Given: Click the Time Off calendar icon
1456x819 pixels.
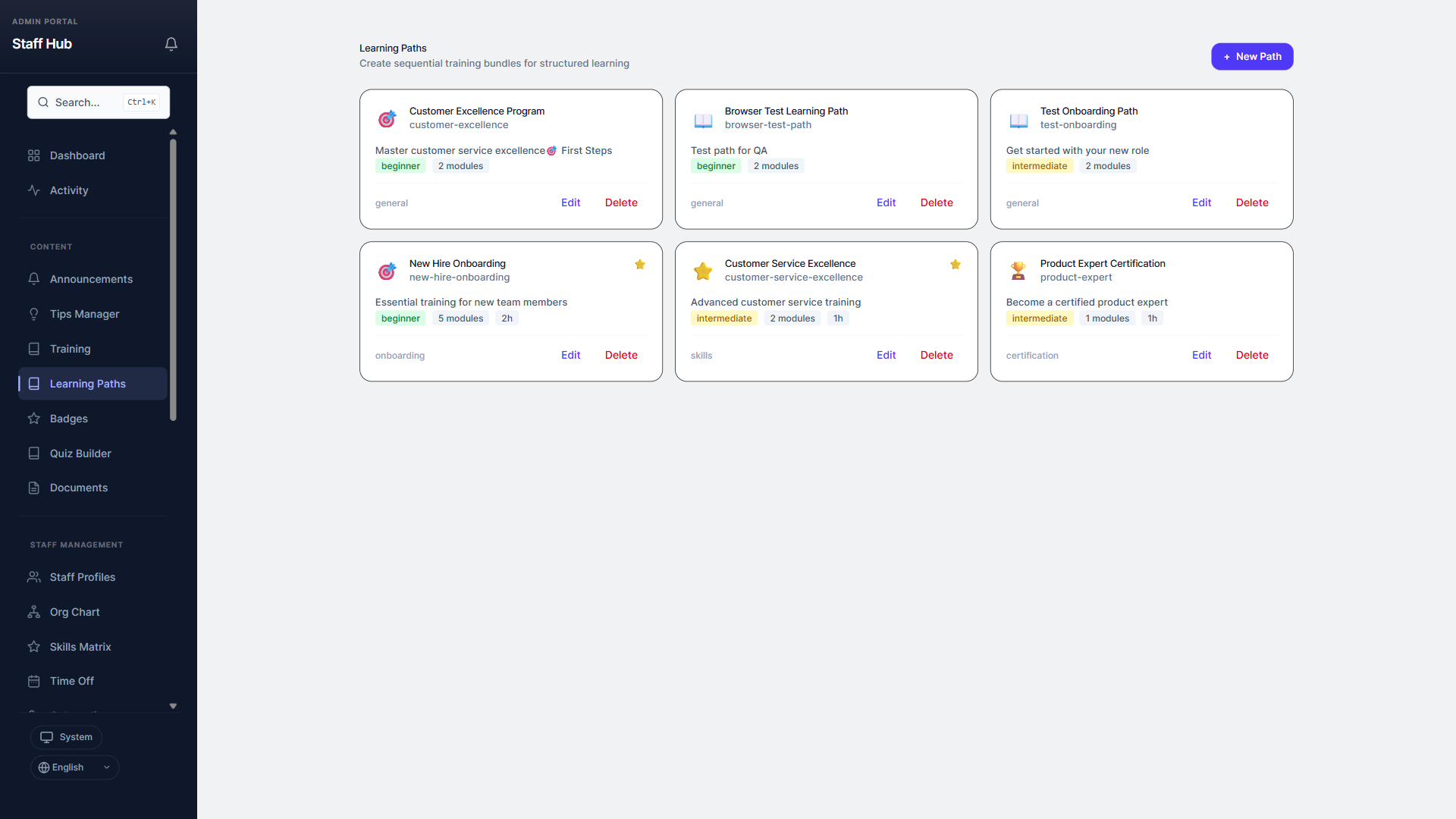Looking at the screenshot, I should tap(34, 681).
